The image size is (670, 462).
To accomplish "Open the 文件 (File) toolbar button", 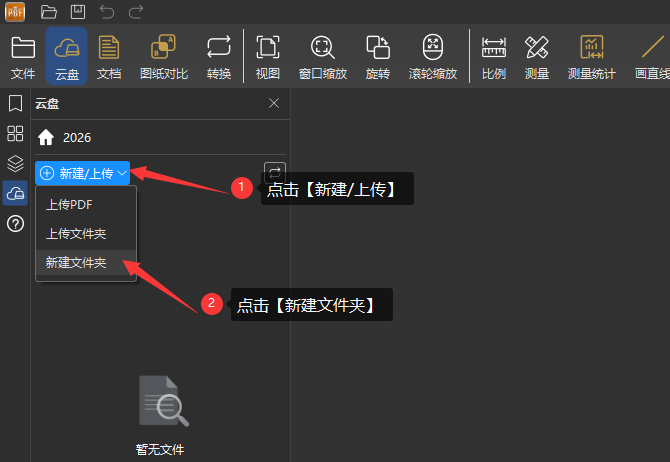I will point(22,56).
